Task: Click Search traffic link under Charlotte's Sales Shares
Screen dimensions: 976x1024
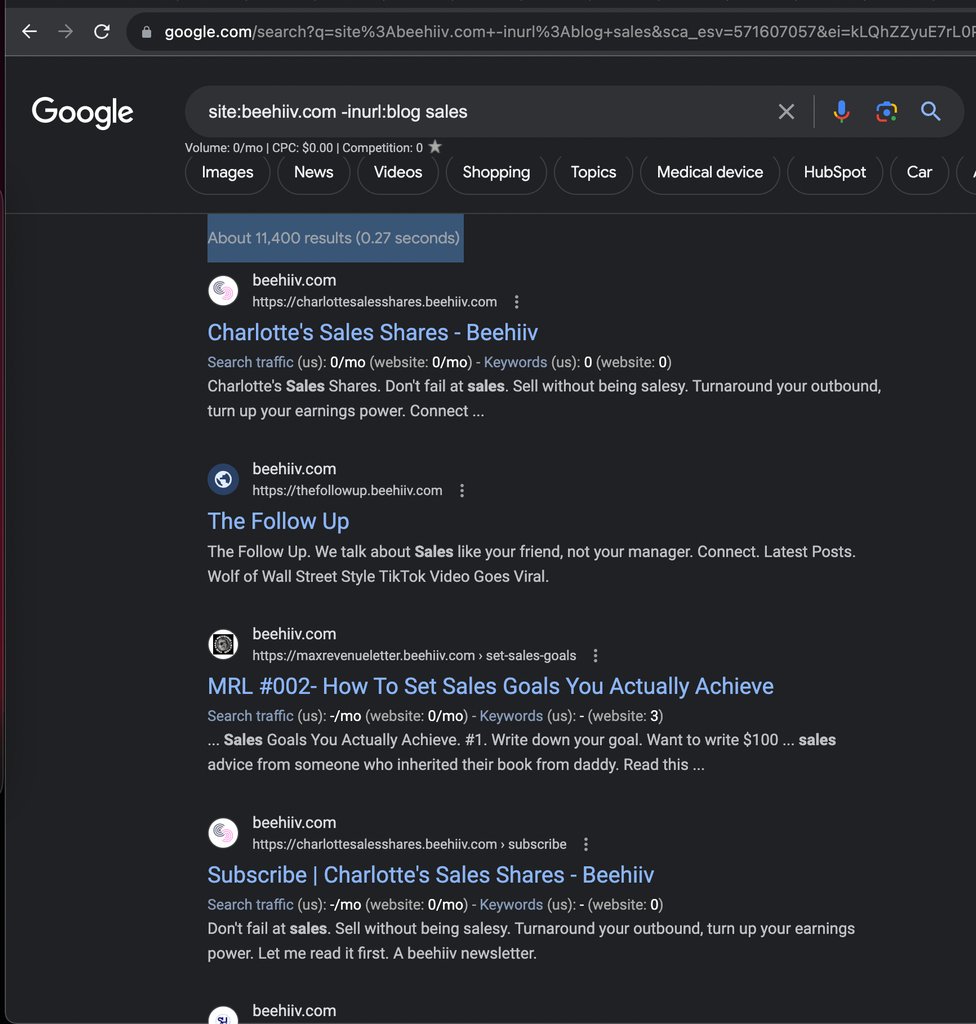Action: [x=250, y=362]
